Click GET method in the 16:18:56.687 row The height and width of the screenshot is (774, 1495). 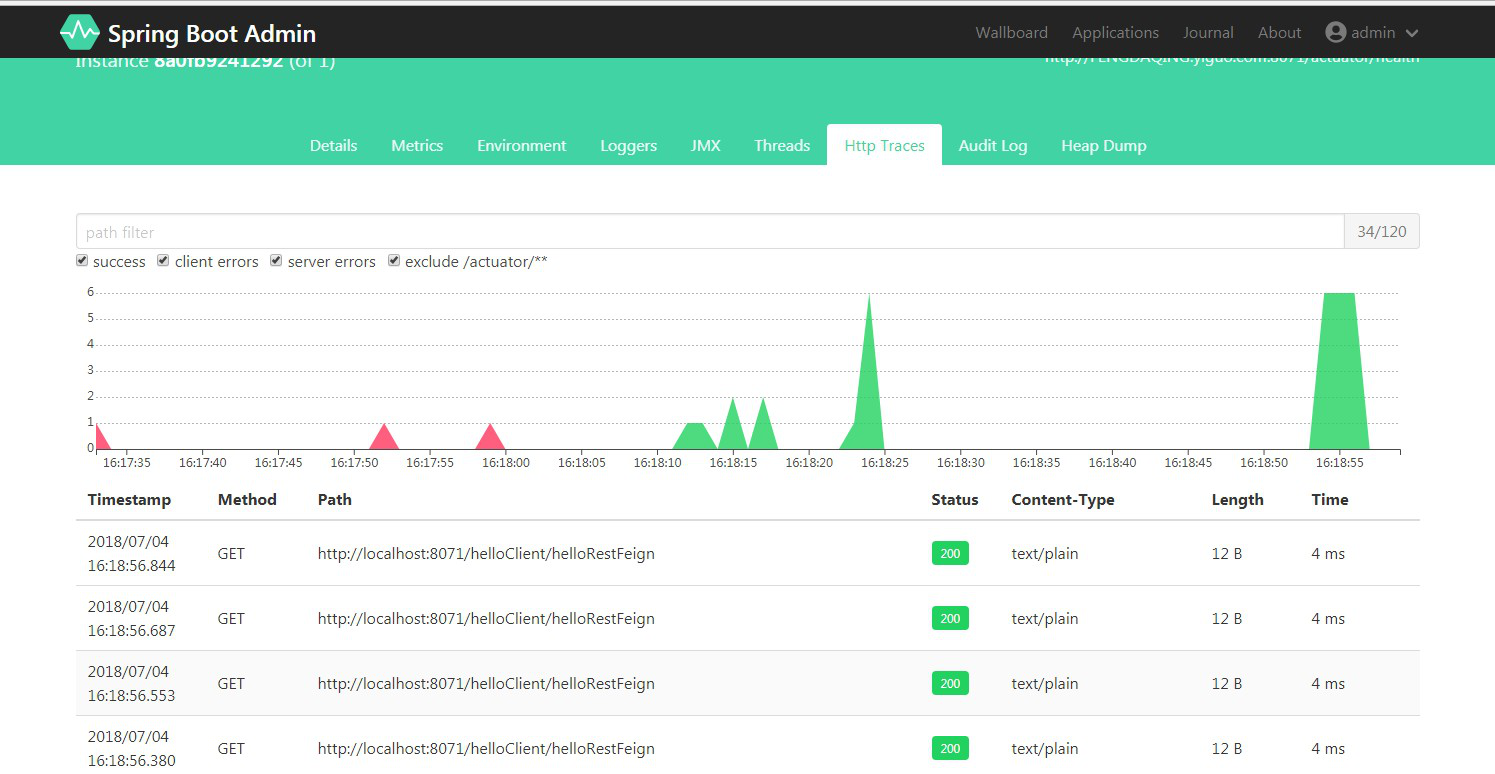point(231,618)
